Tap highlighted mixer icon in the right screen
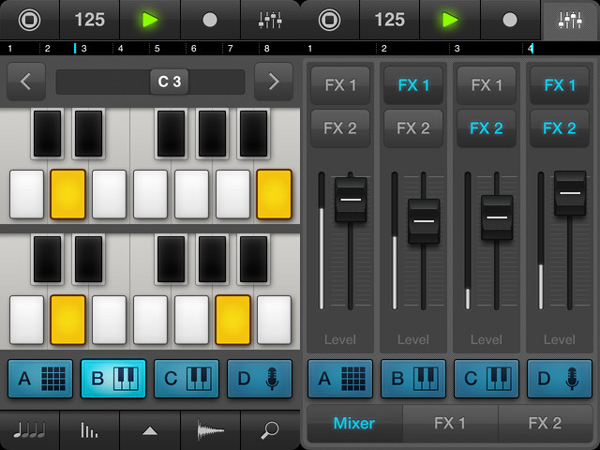 click(570, 20)
